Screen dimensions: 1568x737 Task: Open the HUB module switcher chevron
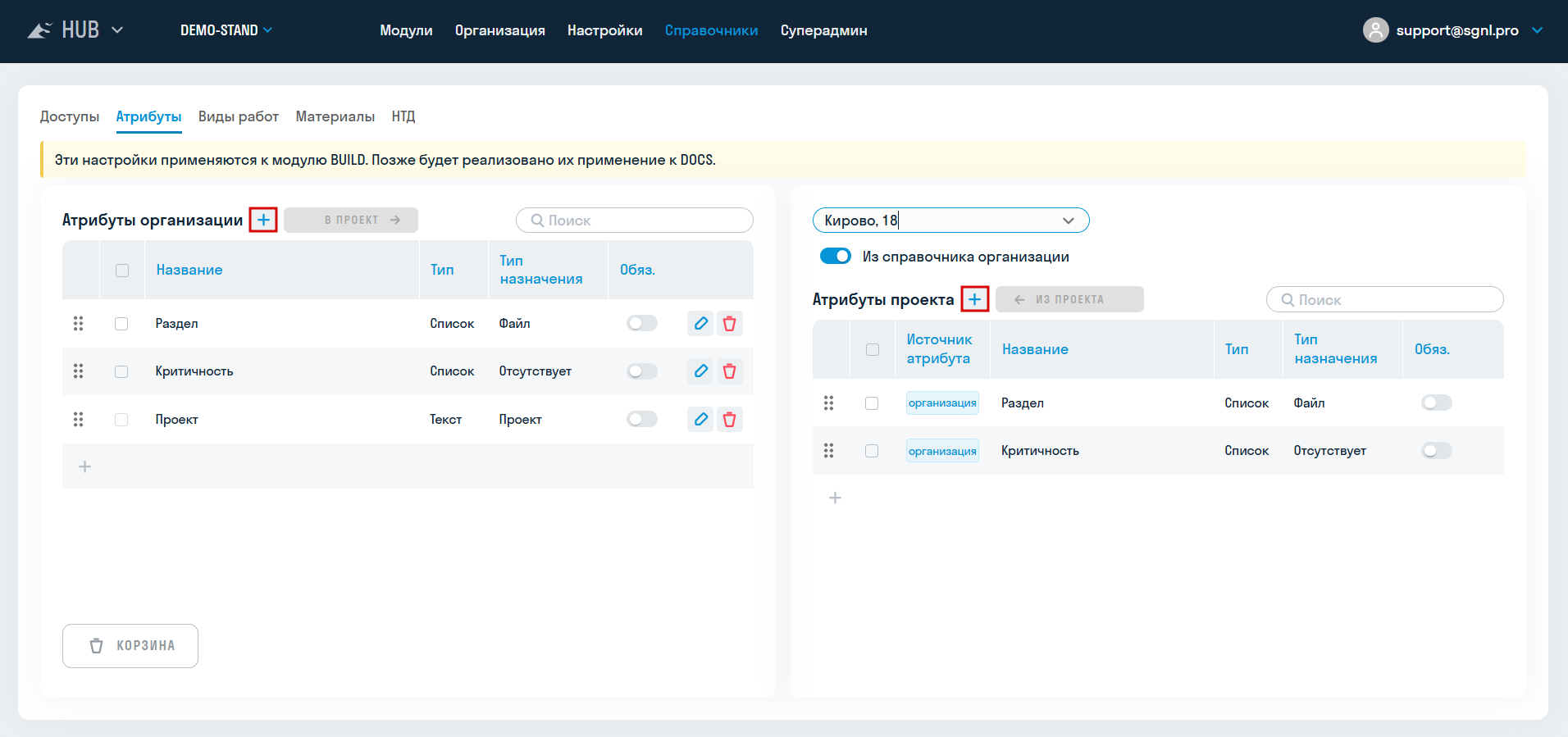117,30
